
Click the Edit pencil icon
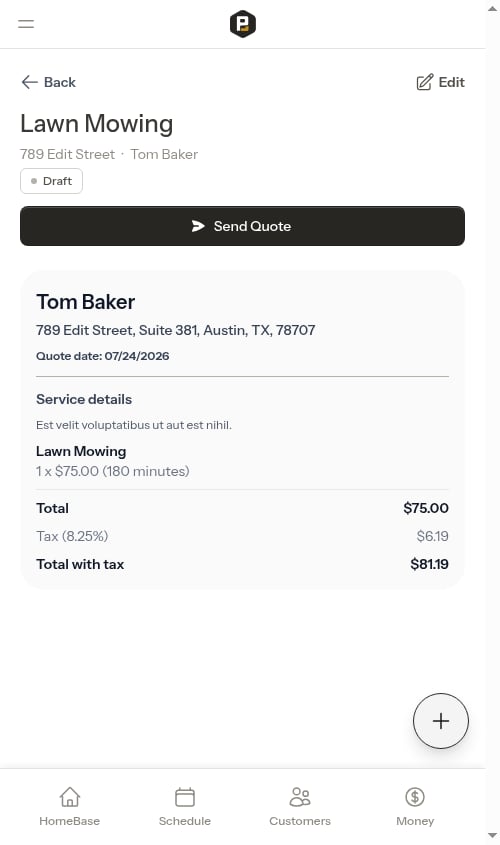(x=425, y=82)
